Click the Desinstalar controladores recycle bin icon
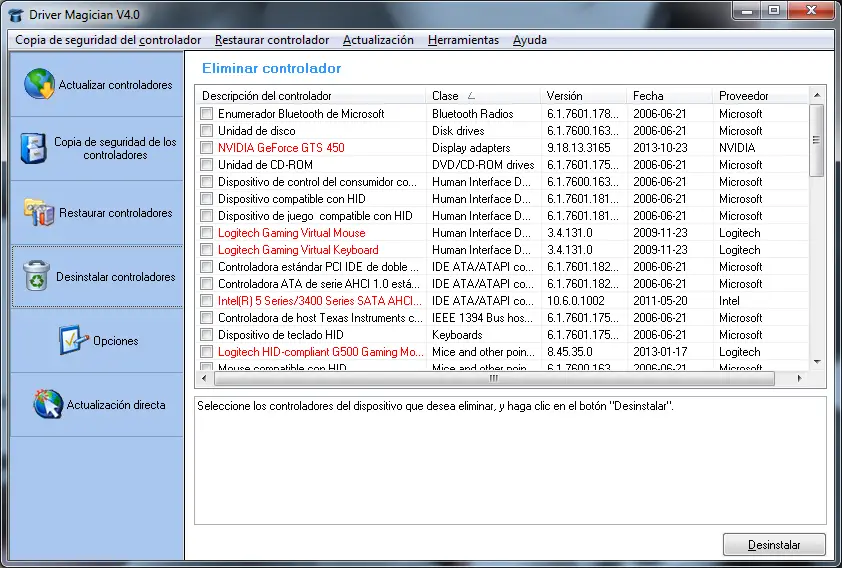The width and height of the screenshot is (842, 569). [x=37, y=276]
